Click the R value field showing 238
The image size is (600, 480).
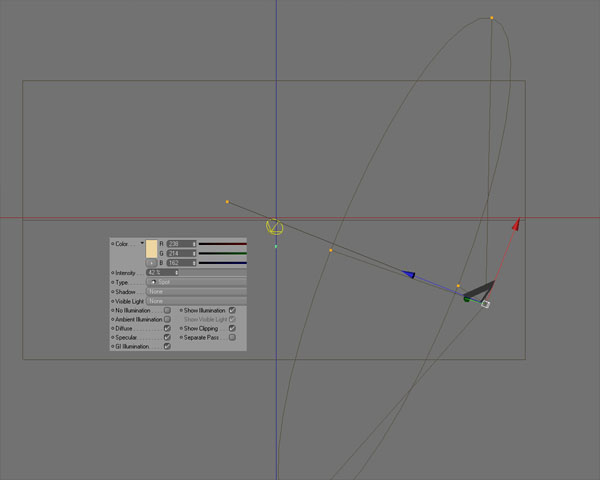point(179,244)
